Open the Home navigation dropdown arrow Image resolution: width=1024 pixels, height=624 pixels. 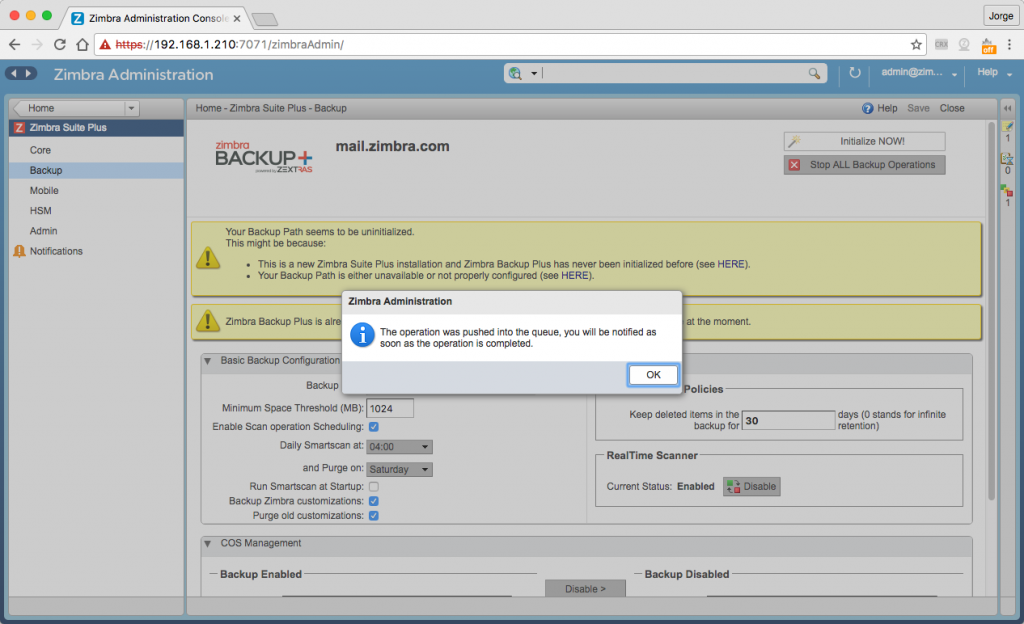(x=131, y=108)
